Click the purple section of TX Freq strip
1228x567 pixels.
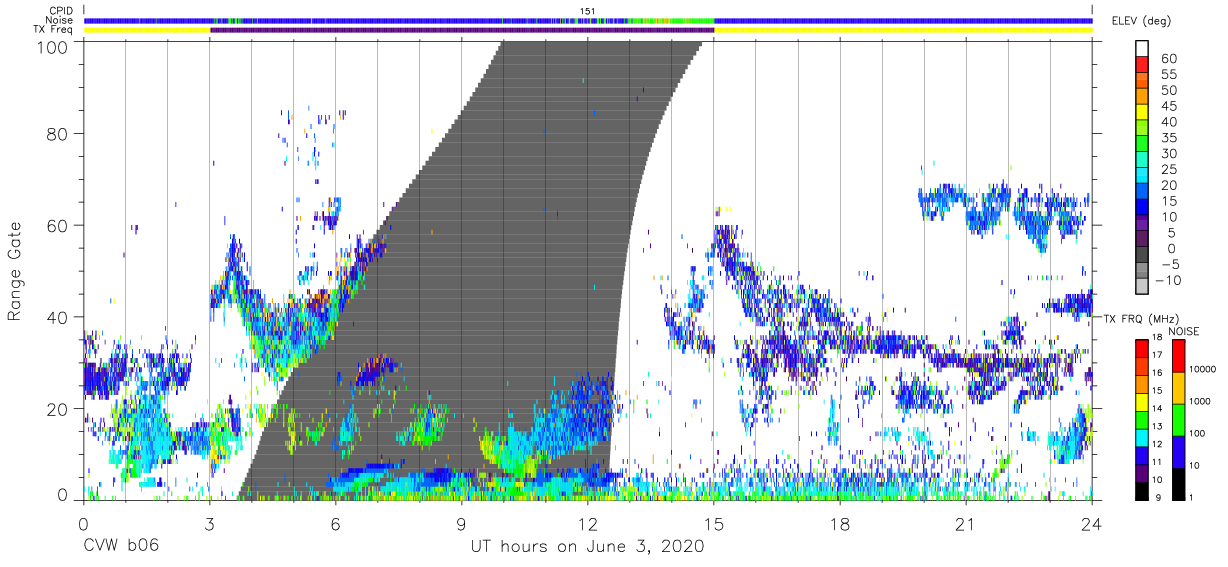(462, 30)
